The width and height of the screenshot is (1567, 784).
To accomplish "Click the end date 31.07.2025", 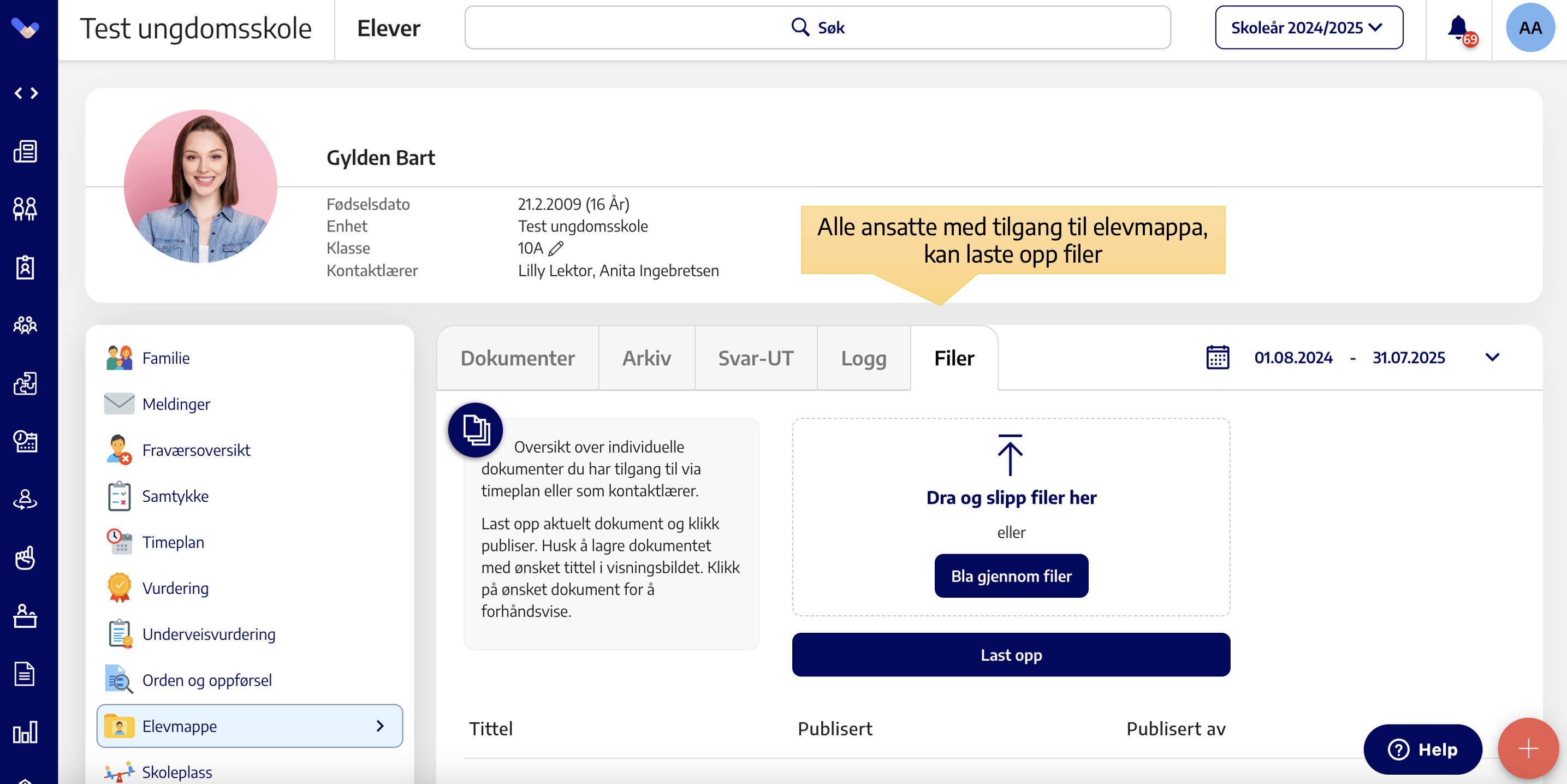I will pyautogui.click(x=1408, y=358).
